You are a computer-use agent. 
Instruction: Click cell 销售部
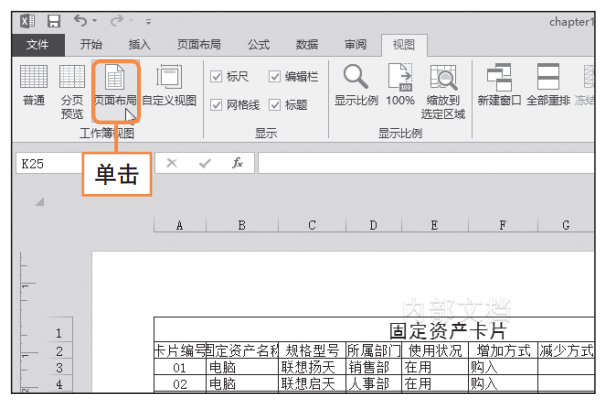click(x=373, y=367)
